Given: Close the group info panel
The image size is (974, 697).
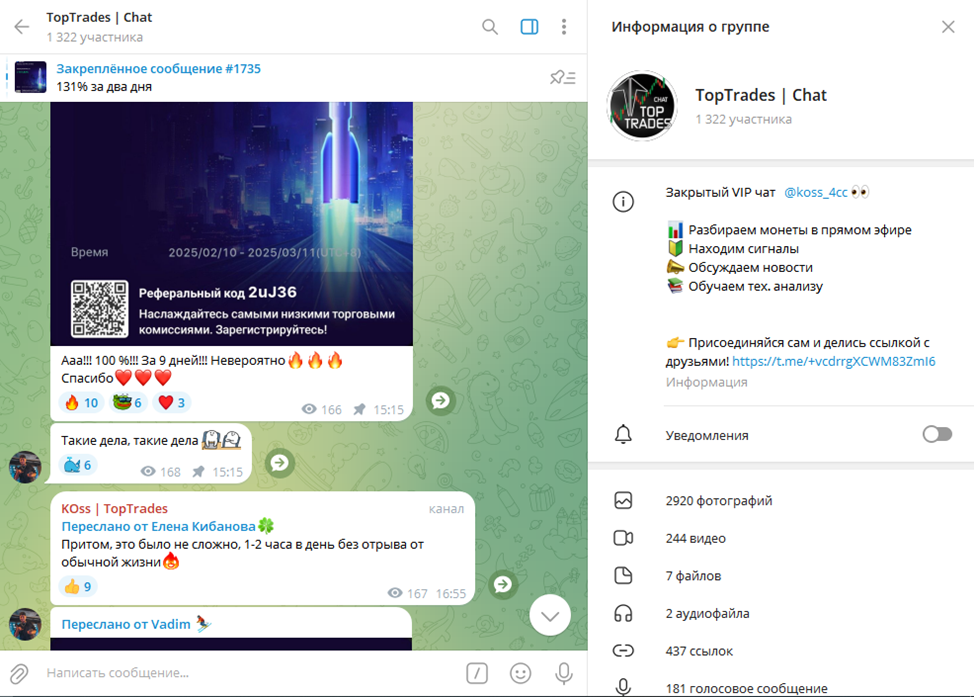Looking at the screenshot, I should (x=948, y=27).
